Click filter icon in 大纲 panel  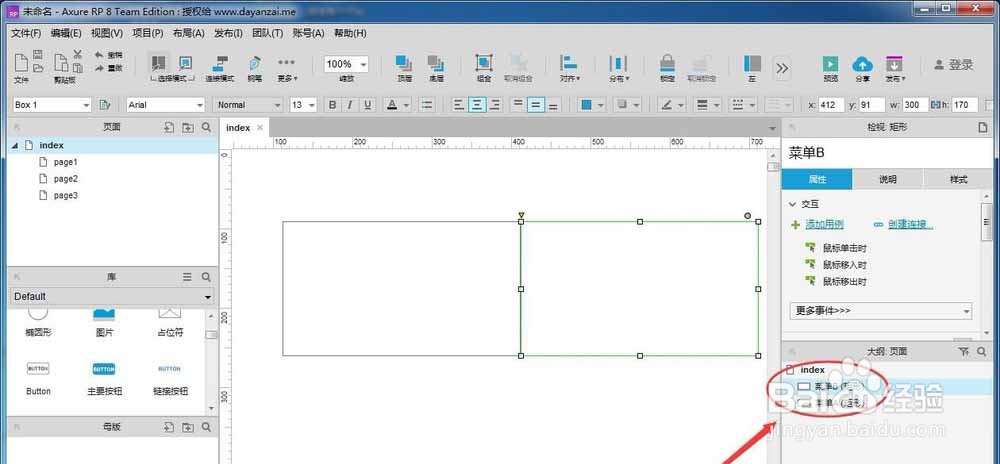click(964, 351)
